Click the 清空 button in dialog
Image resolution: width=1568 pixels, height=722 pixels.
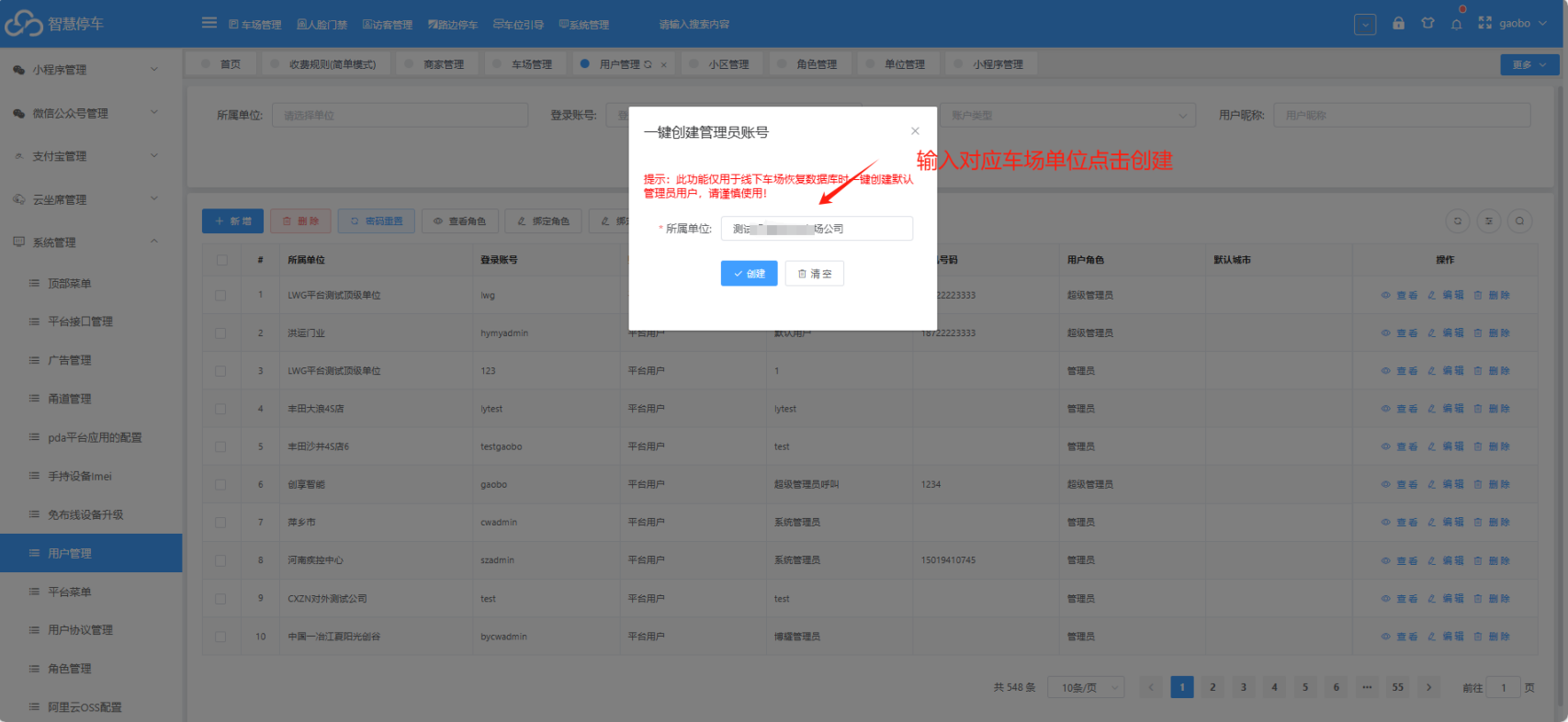click(x=815, y=274)
